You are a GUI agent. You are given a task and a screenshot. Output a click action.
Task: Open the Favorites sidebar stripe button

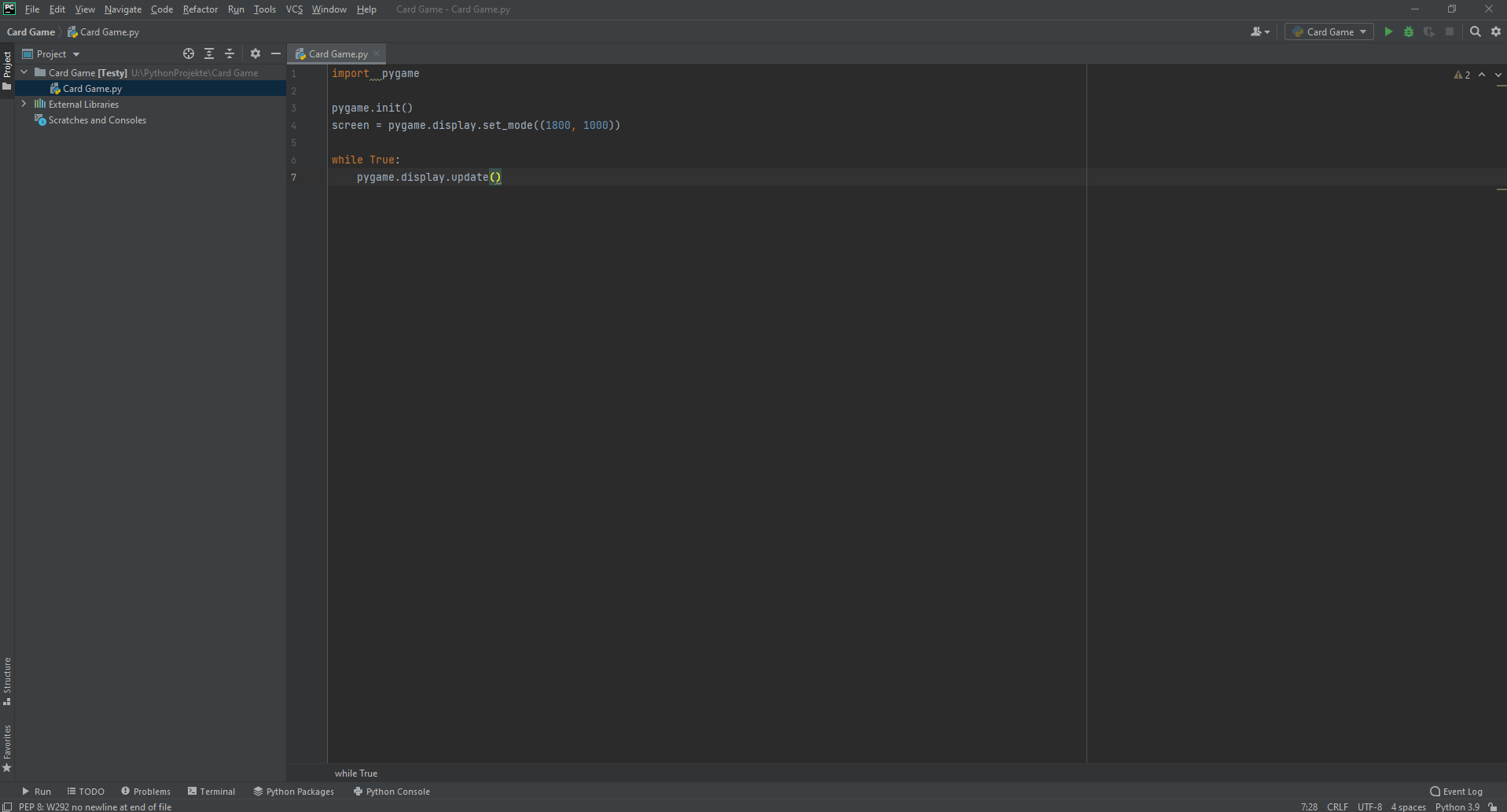coord(7,748)
